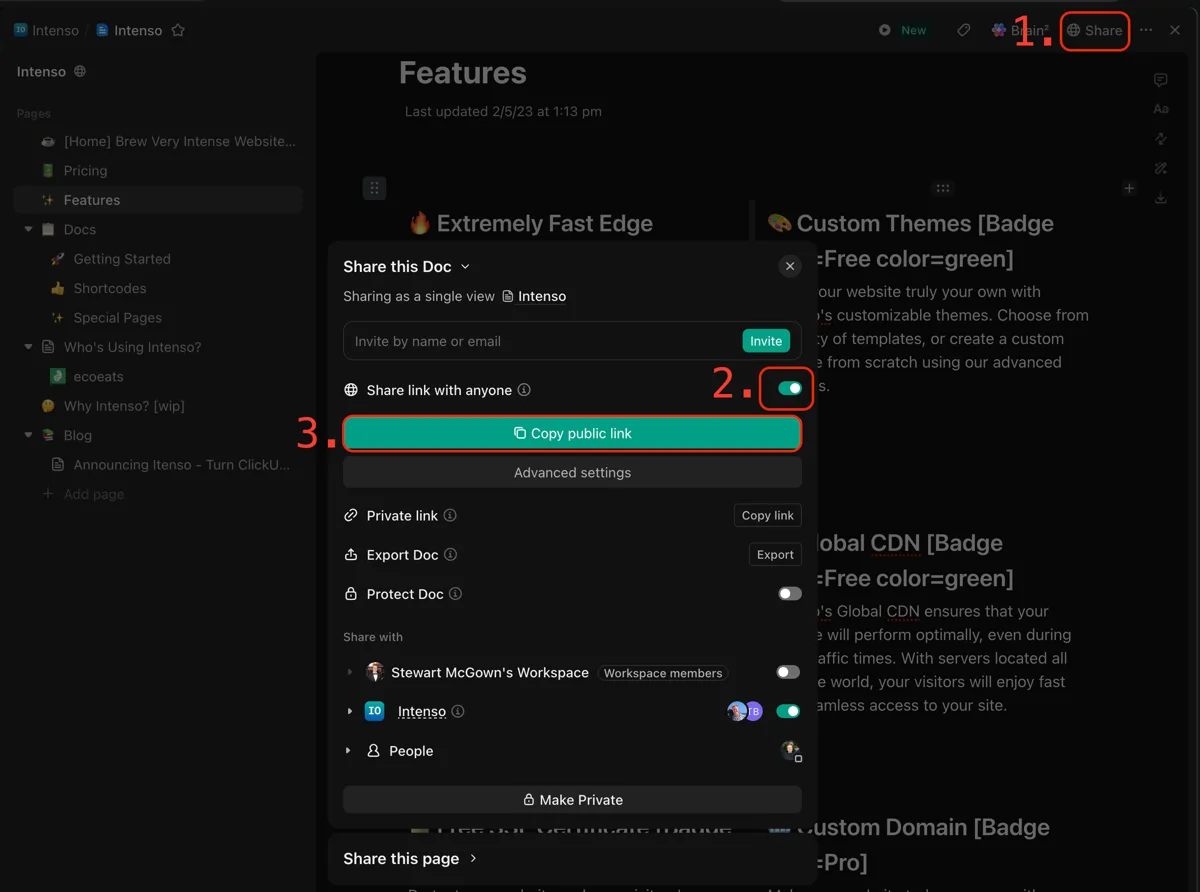Collapse the Docs page group

click(x=28, y=230)
